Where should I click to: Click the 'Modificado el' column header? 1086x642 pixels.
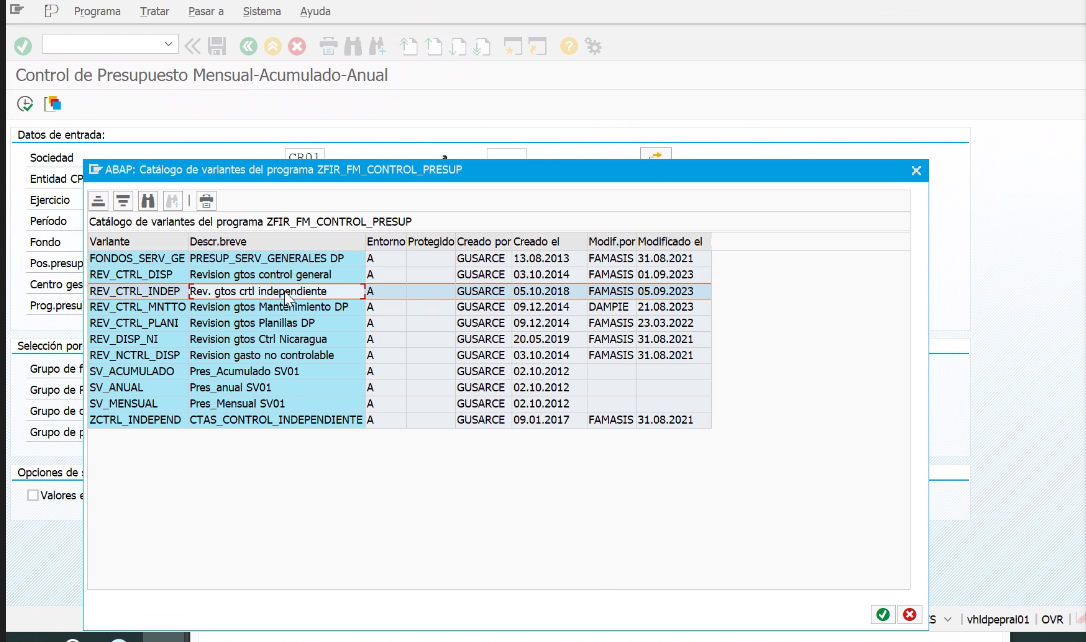pos(672,242)
